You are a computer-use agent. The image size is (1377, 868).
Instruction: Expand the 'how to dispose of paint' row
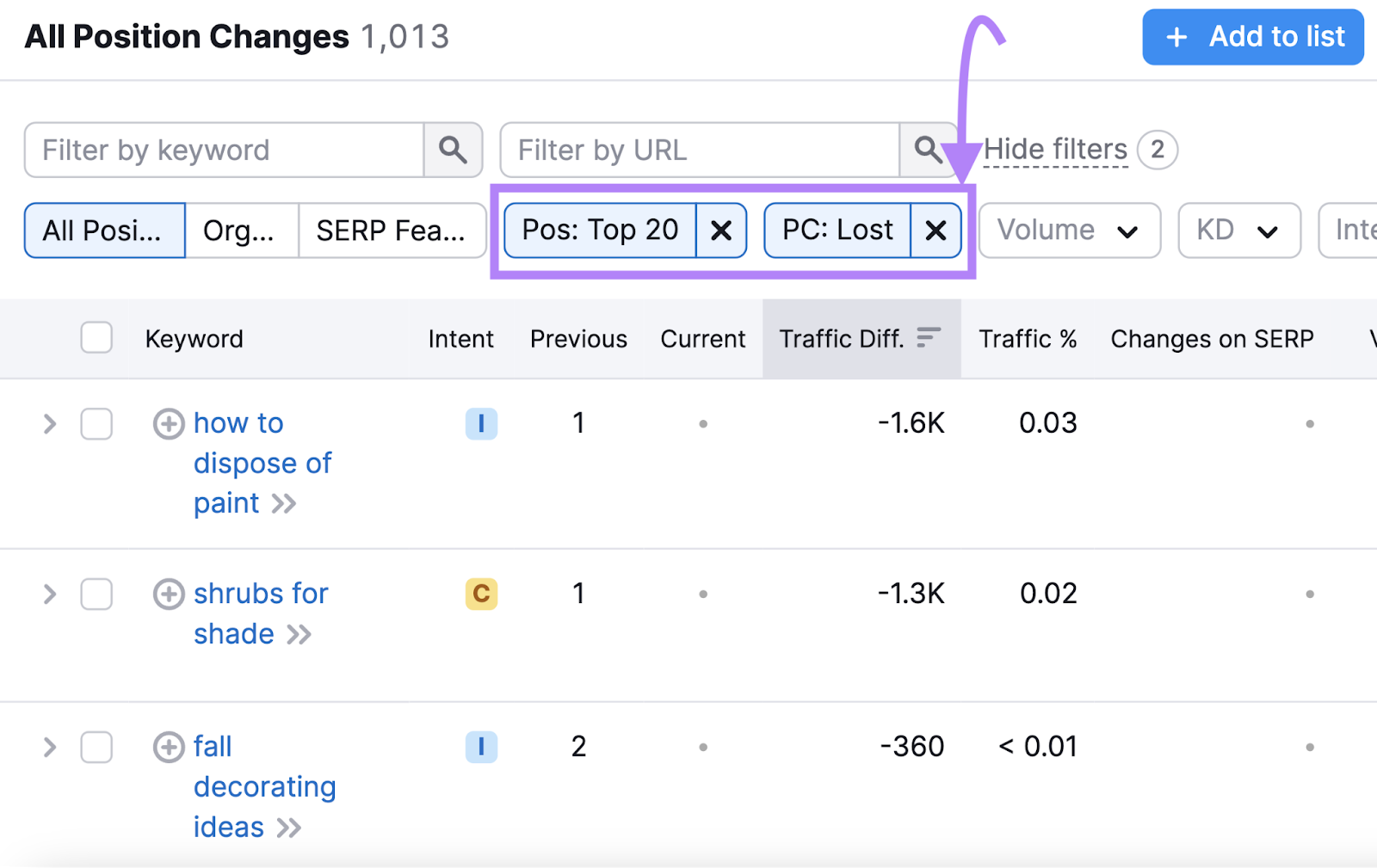[x=50, y=424]
